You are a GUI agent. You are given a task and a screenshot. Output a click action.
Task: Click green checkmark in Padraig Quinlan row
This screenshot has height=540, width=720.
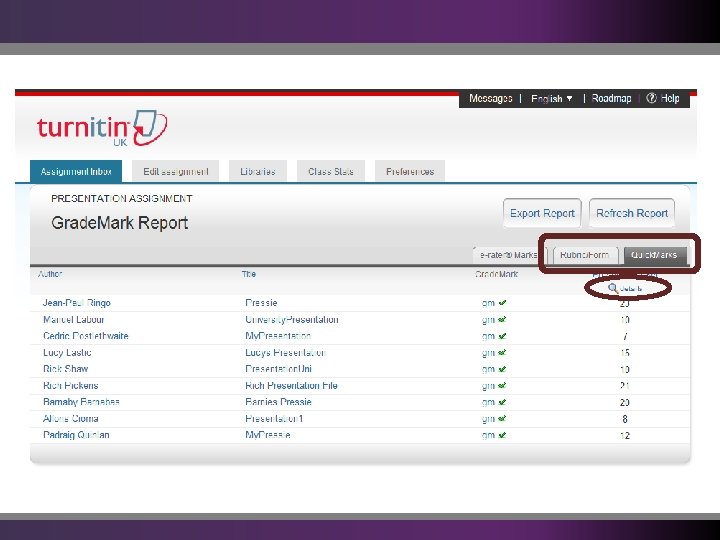point(502,435)
